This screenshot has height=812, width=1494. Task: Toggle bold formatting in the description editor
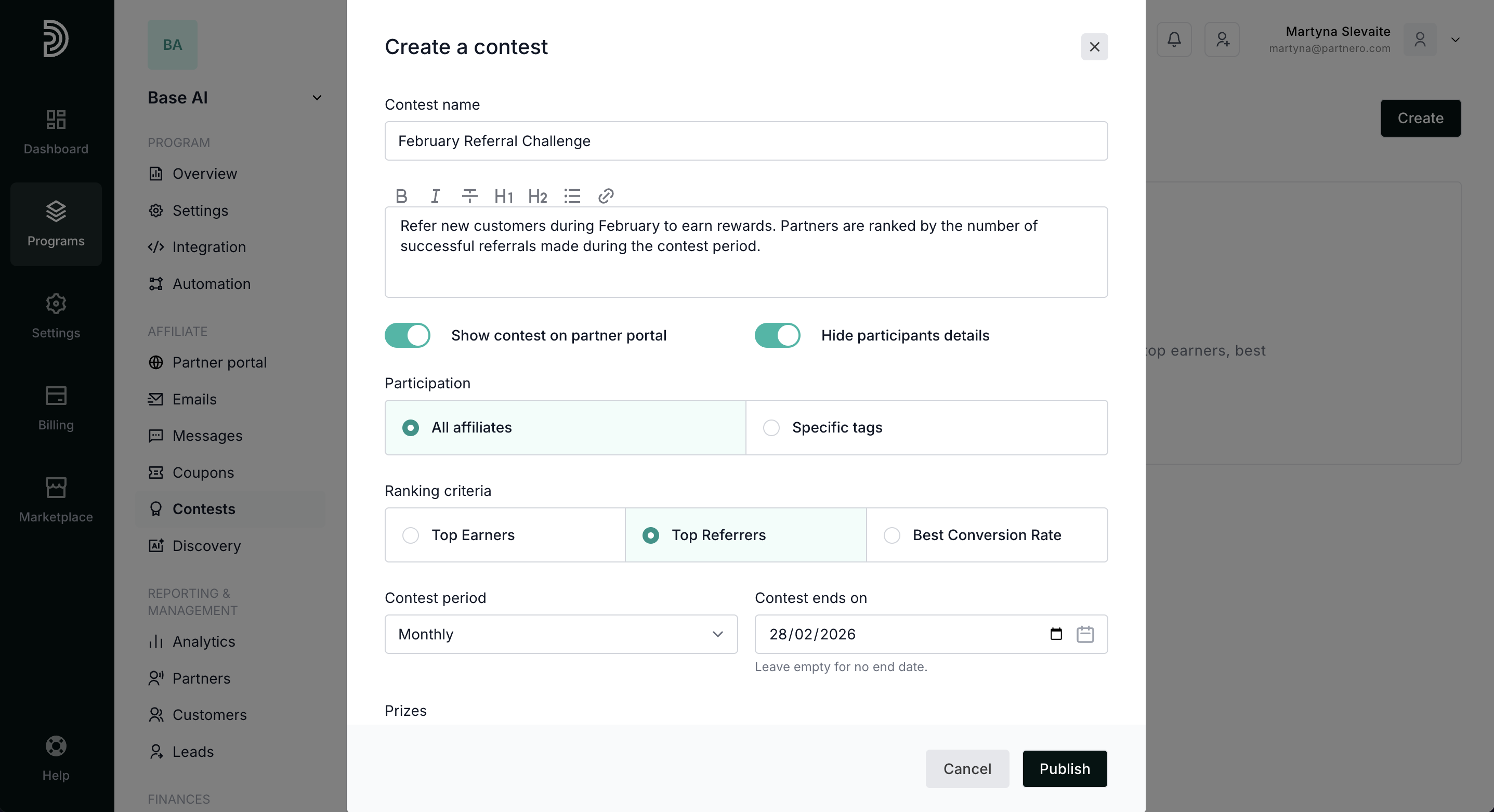[401, 196]
